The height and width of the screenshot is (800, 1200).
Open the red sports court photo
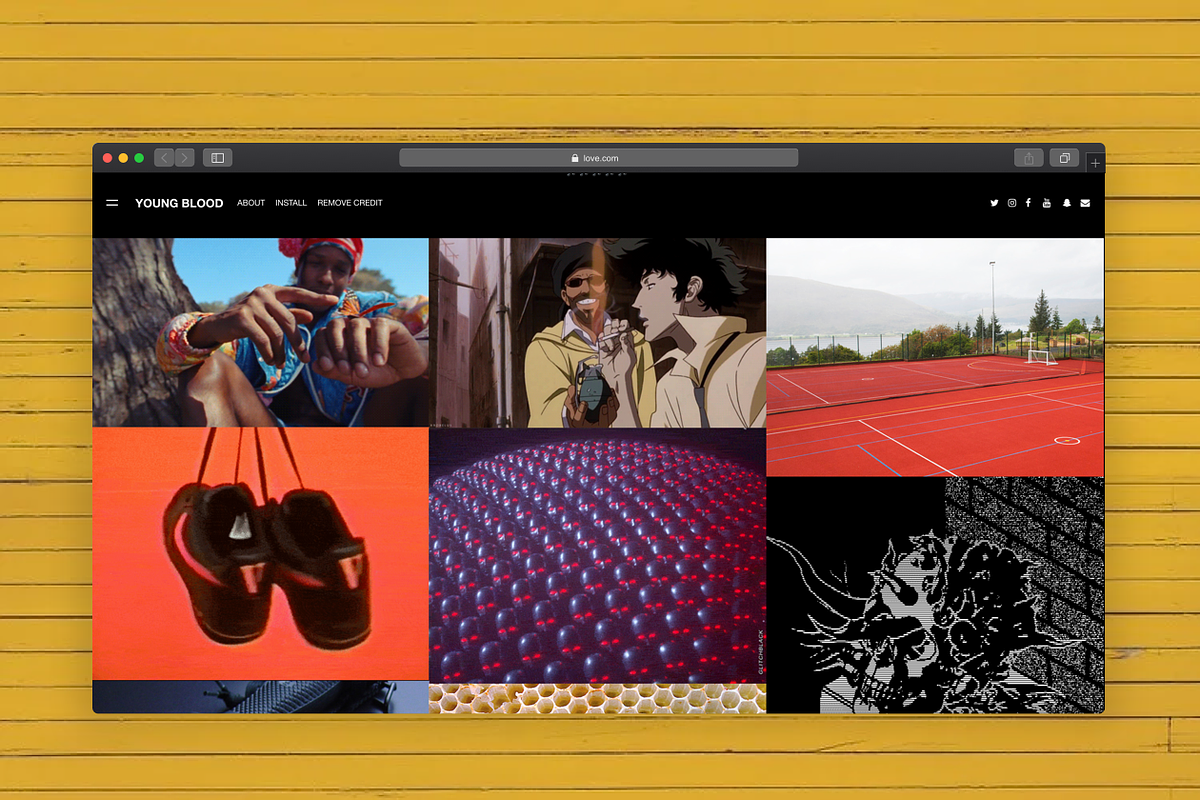[935, 357]
